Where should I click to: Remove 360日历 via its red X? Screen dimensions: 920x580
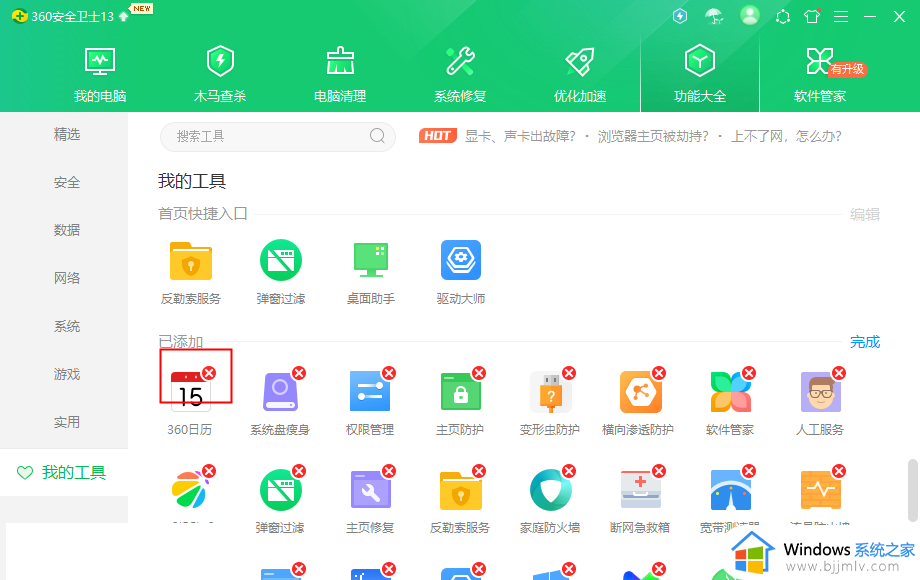(209, 373)
